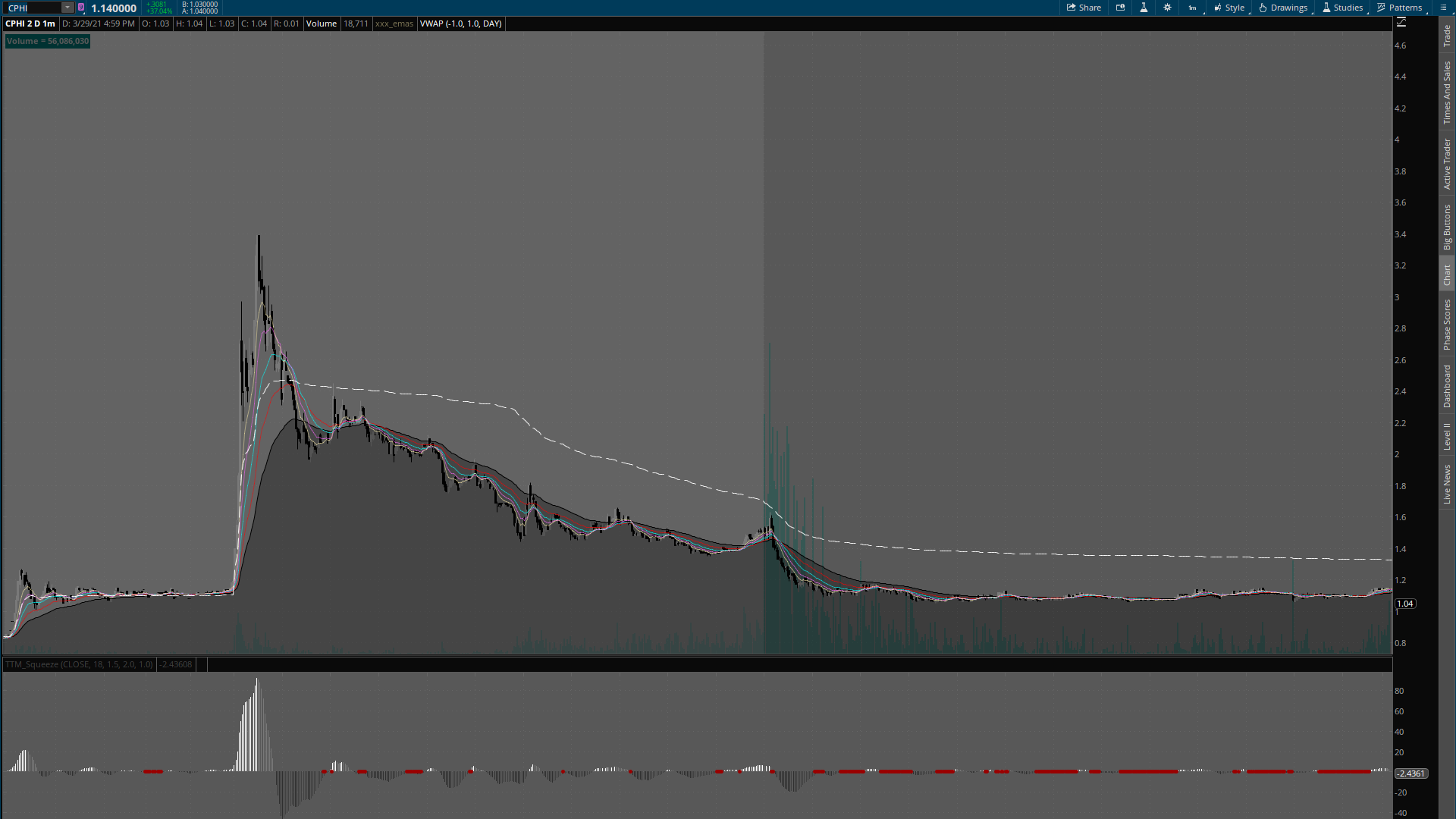Open the 1m timeframe dropdown

click(x=1193, y=8)
